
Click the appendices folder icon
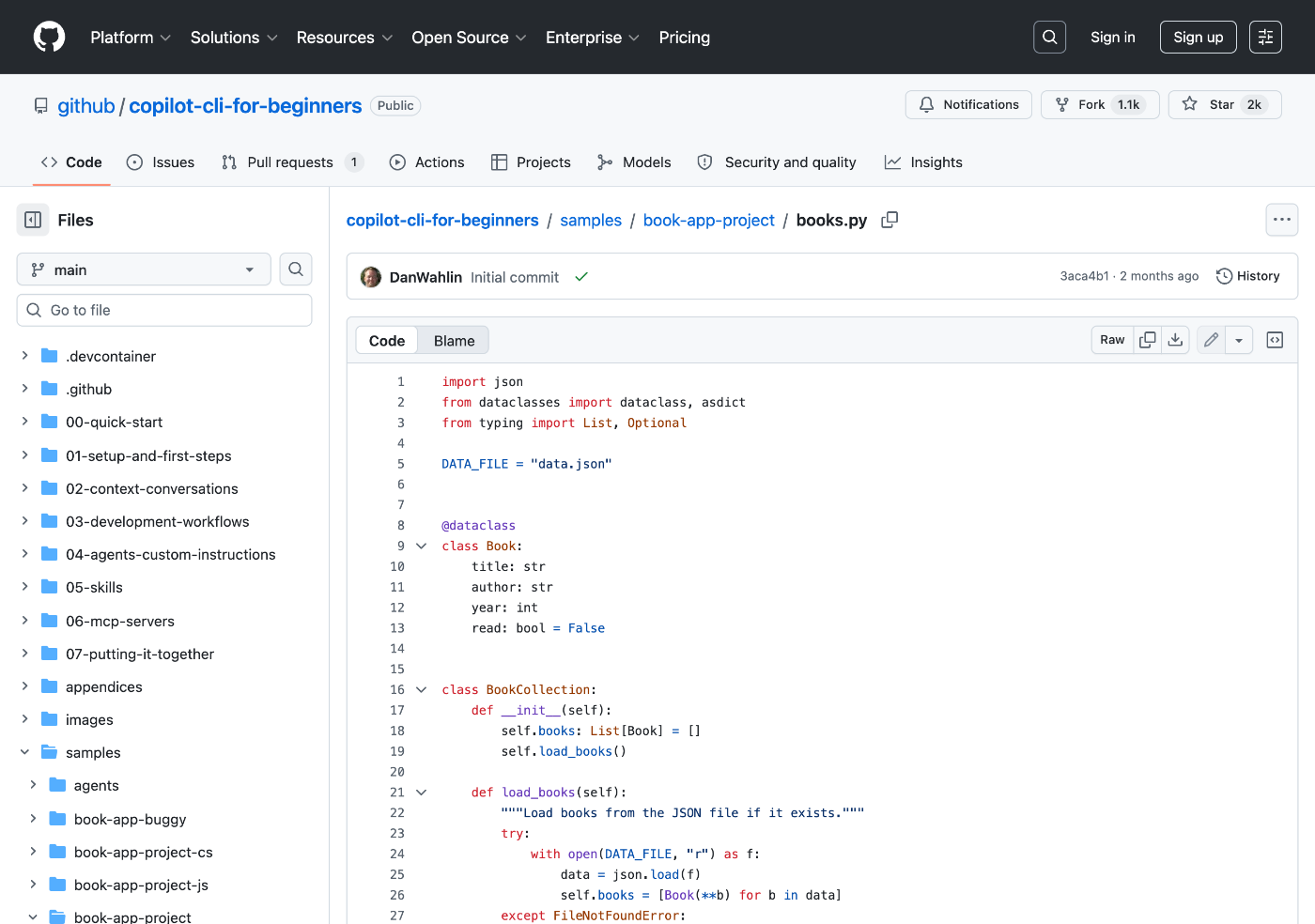[x=50, y=686]
